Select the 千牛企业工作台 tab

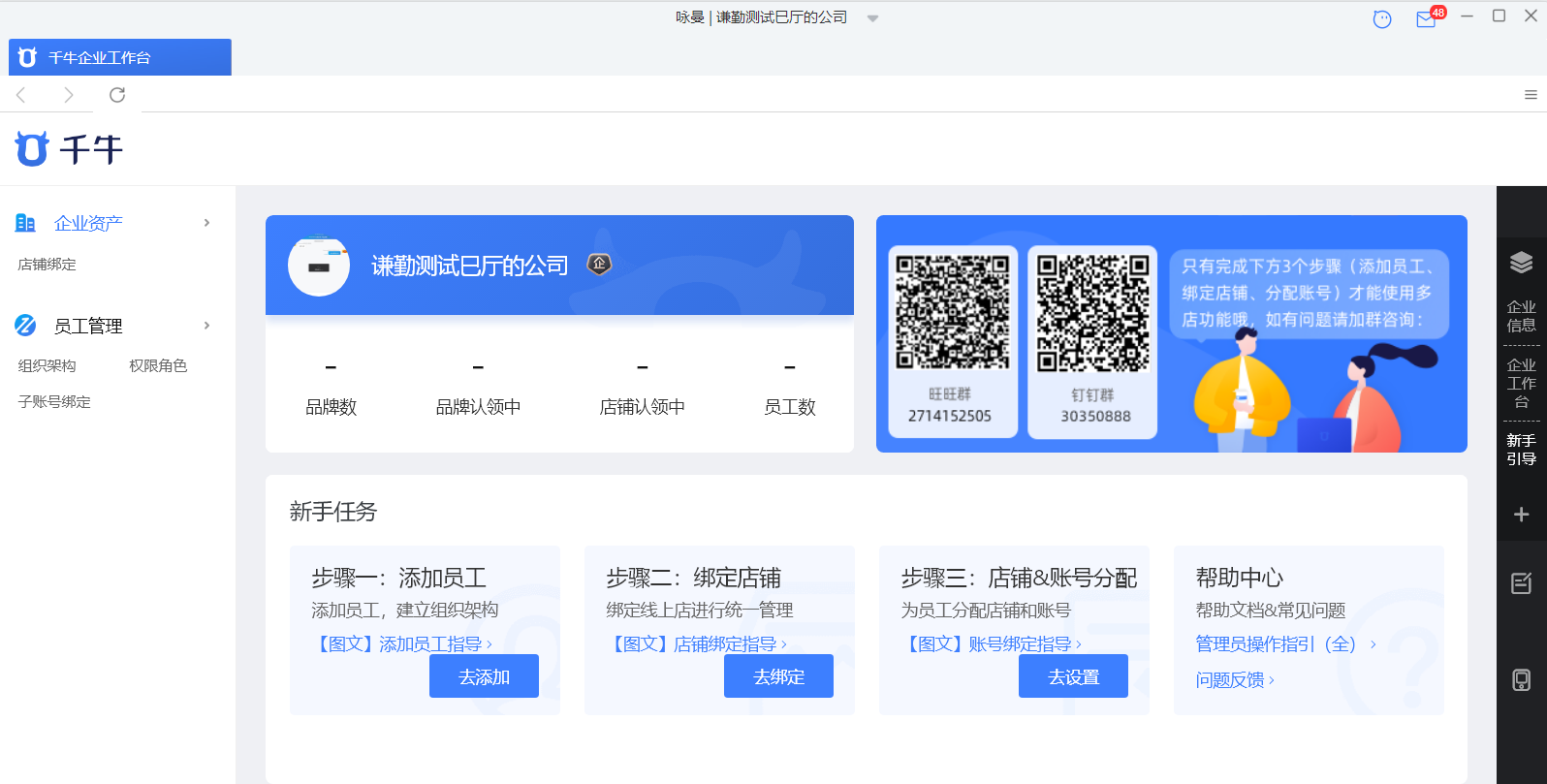[x=120, y=57]
